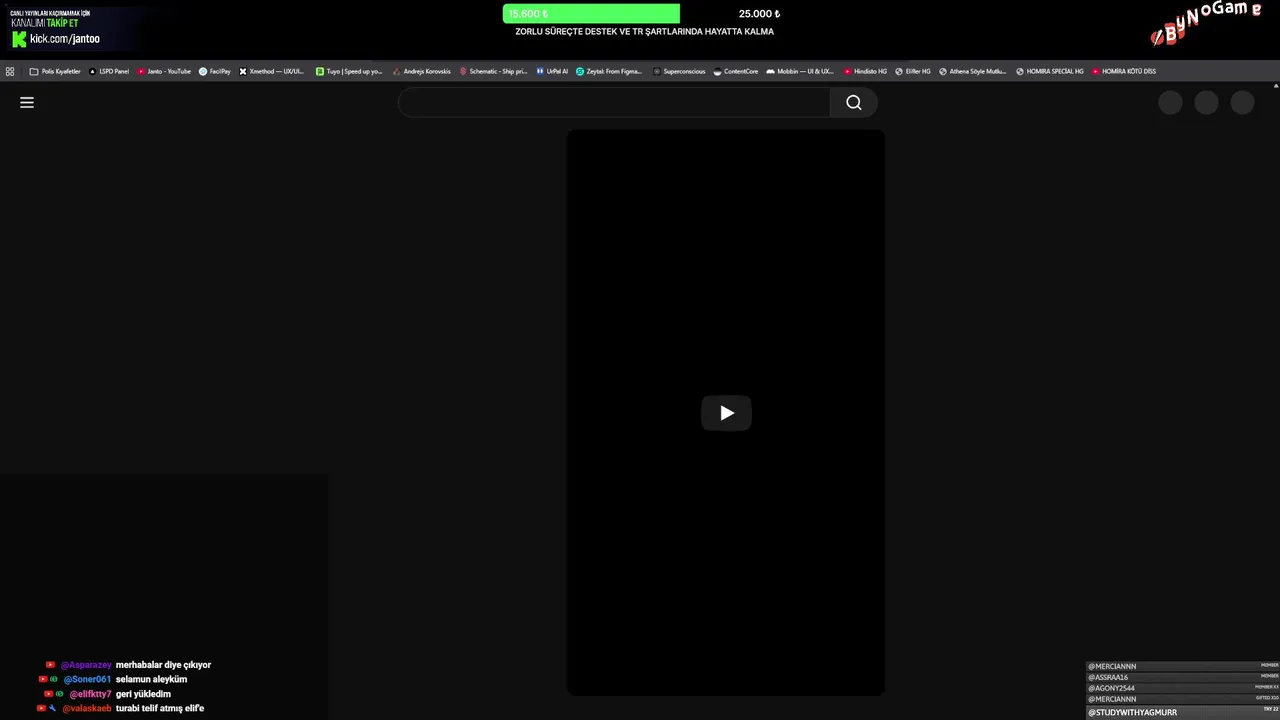Click the @AGONY2544 member row
The image size is (1280, 720).
click(1183, 688)
